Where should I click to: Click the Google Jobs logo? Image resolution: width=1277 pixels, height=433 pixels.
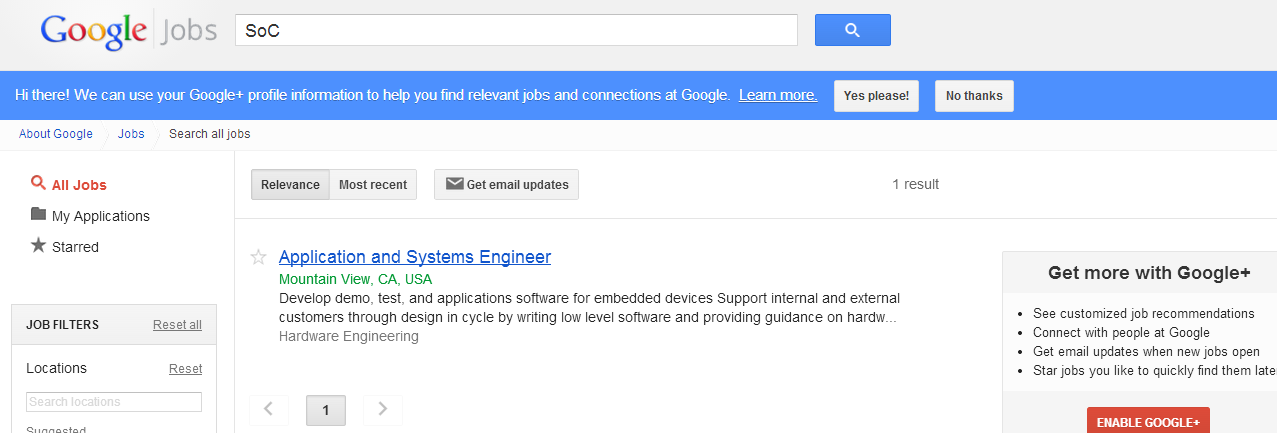click(x=128, y=31)
